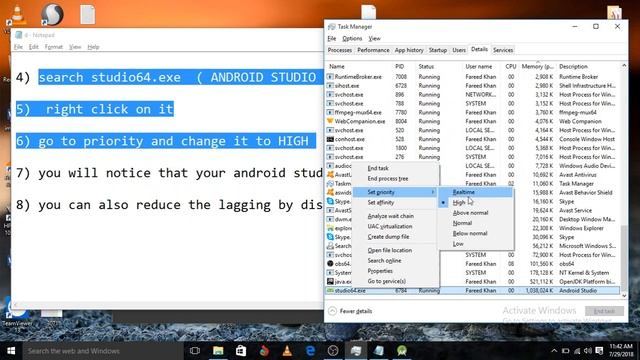Switch to Performance tab
The width and height of the screenshot is (640, 360).
click(373, 50)
